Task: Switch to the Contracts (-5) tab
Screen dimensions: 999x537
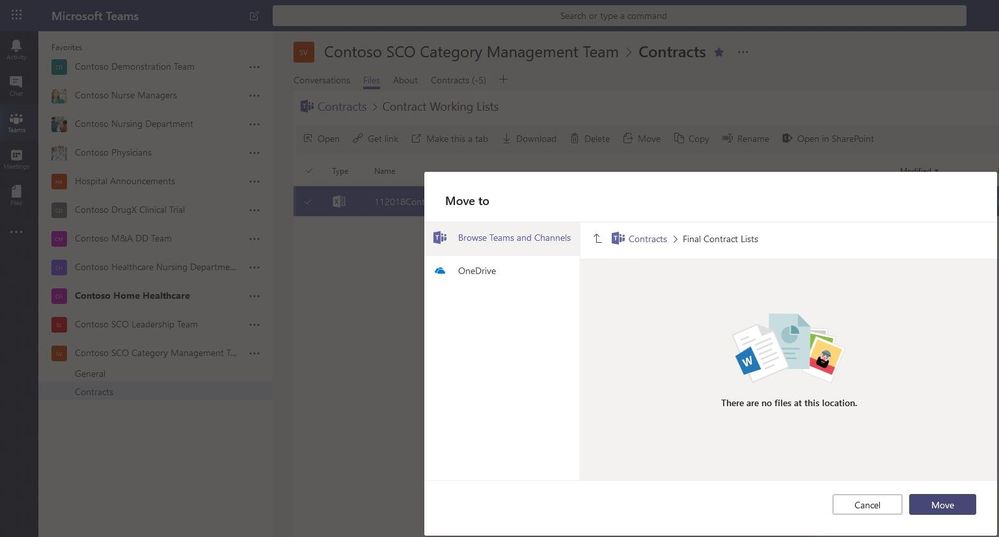Action: point(458,80)
